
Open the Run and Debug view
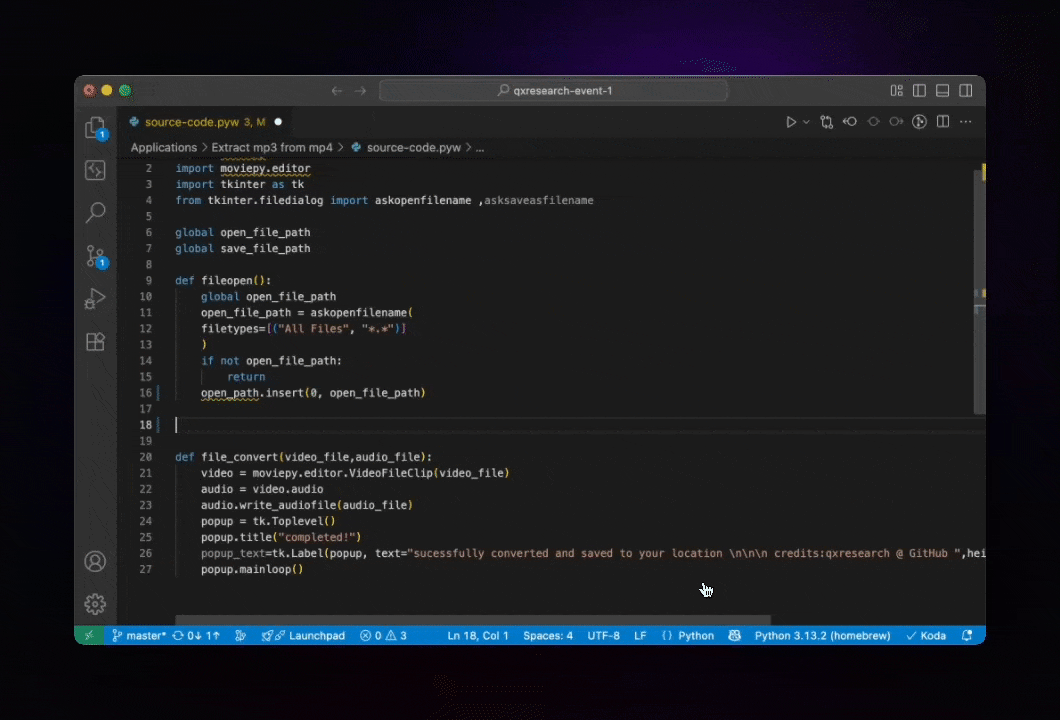pyautogui.click(x=95, y=299)
